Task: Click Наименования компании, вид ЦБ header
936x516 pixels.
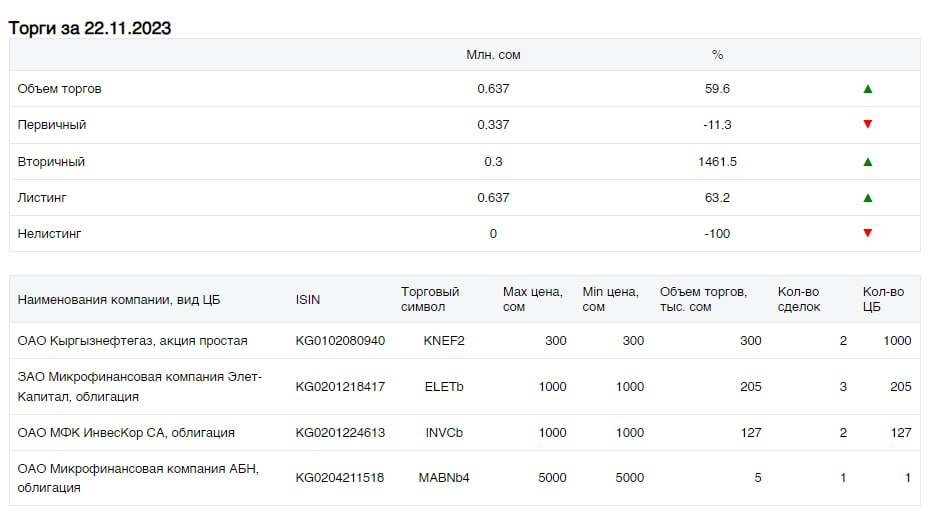Action: 119,300
